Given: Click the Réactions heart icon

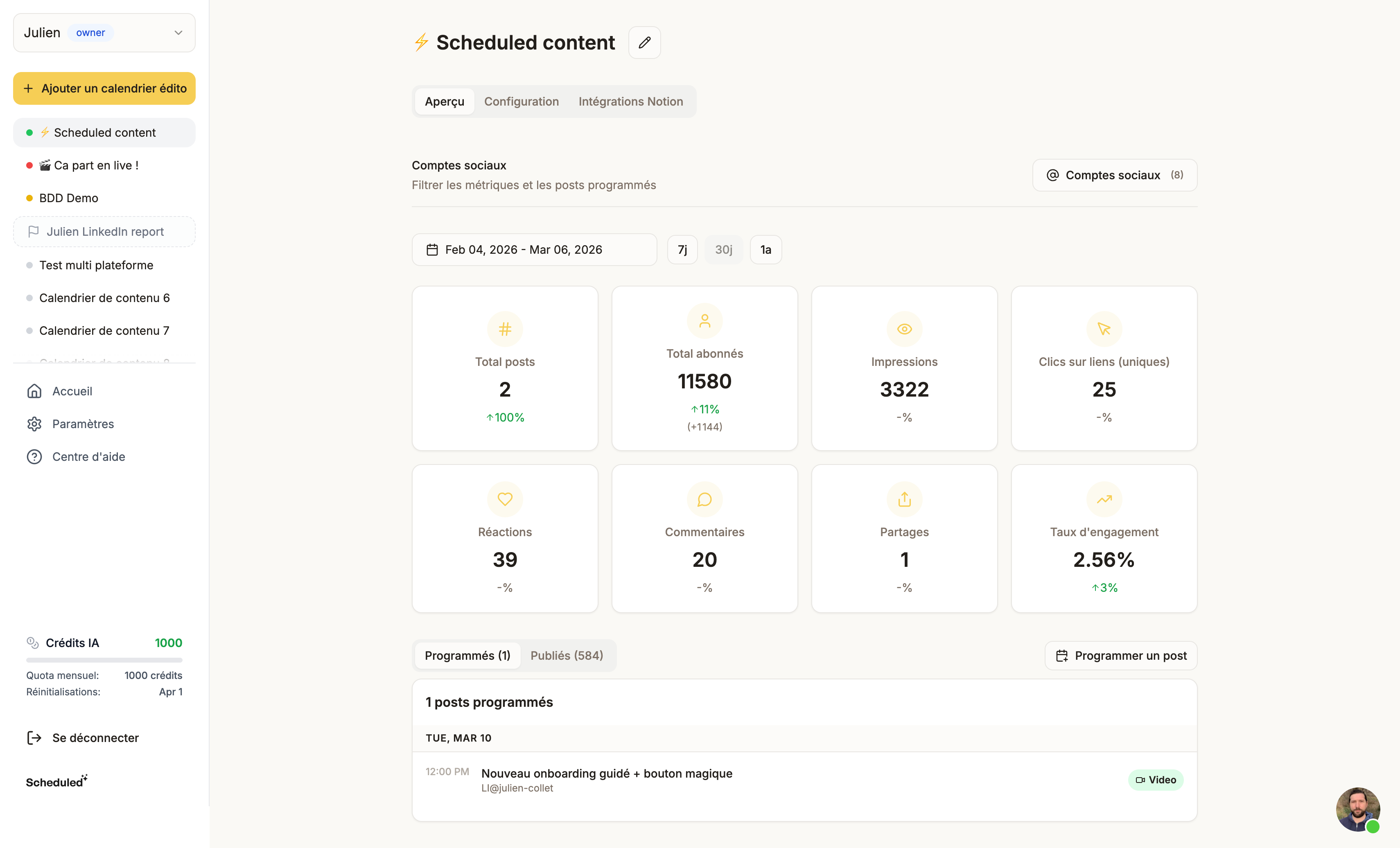Looking at the screenshot, I should 505,499.
